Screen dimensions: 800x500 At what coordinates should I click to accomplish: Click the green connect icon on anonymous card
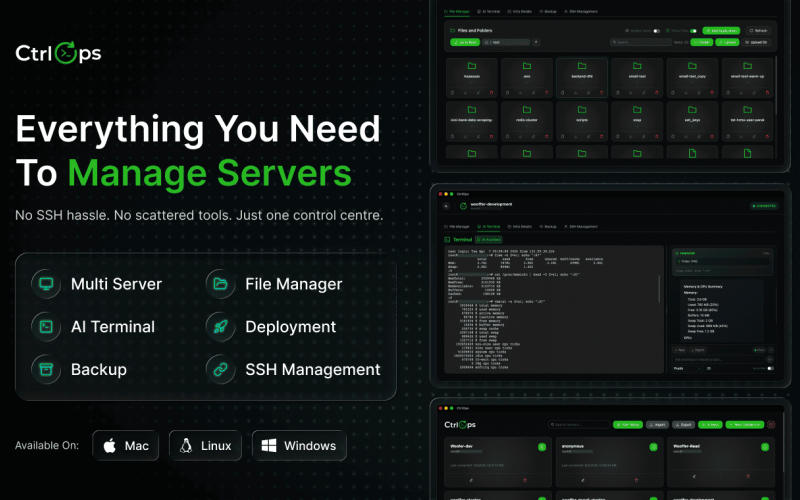click(x=653, y=447)
